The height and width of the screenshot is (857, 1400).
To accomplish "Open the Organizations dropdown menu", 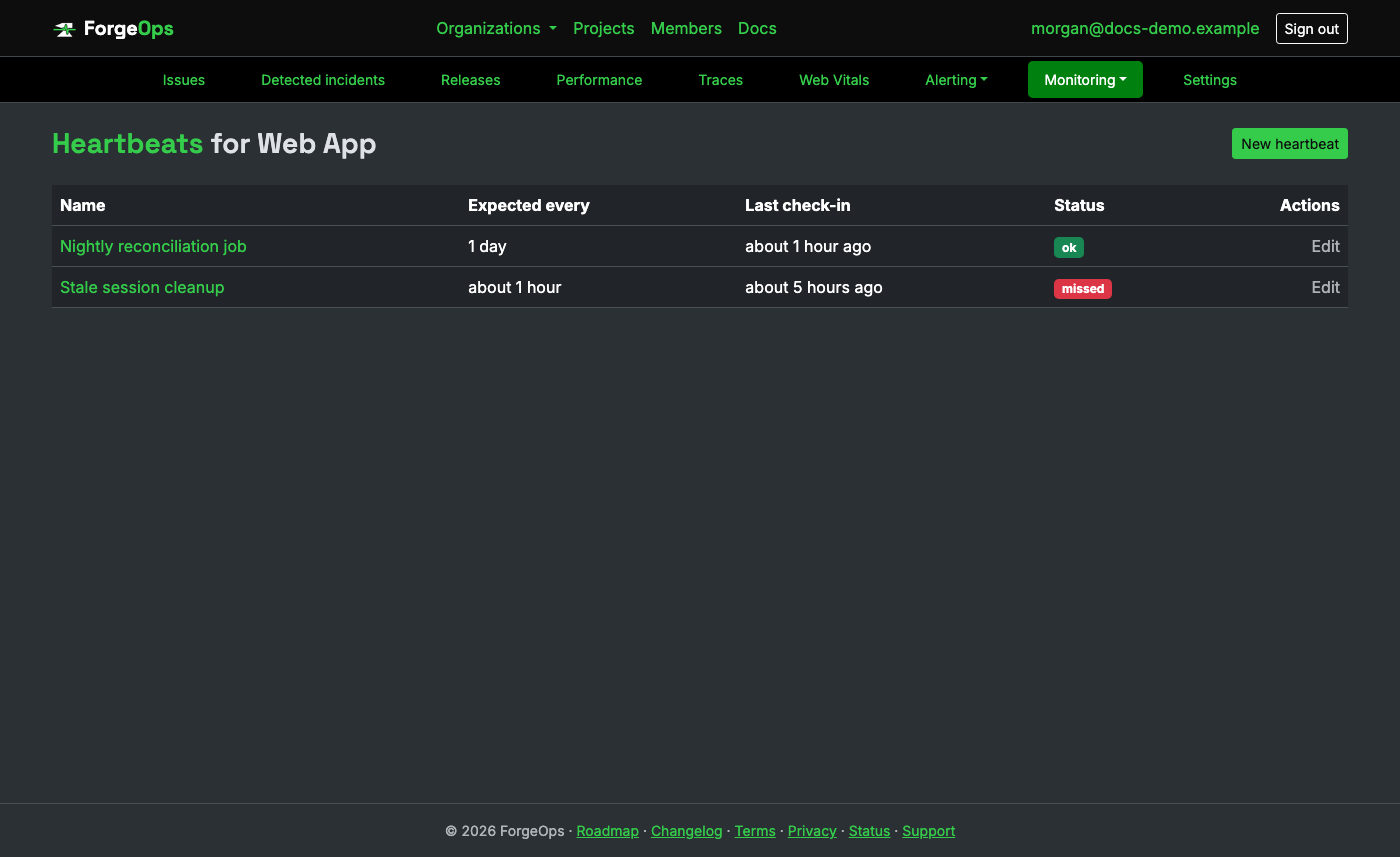I will coord(496,29).
